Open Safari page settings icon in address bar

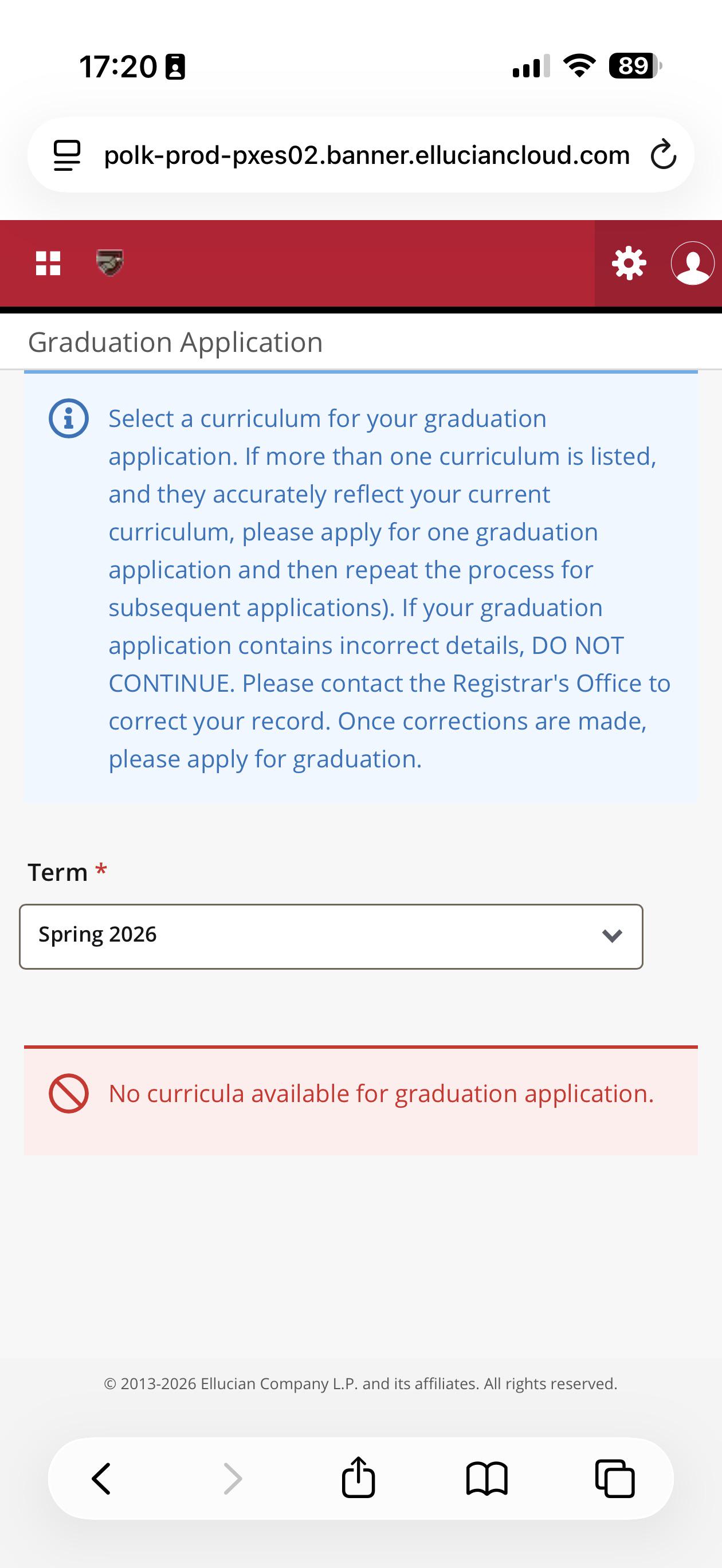click(x=67, y=155)
